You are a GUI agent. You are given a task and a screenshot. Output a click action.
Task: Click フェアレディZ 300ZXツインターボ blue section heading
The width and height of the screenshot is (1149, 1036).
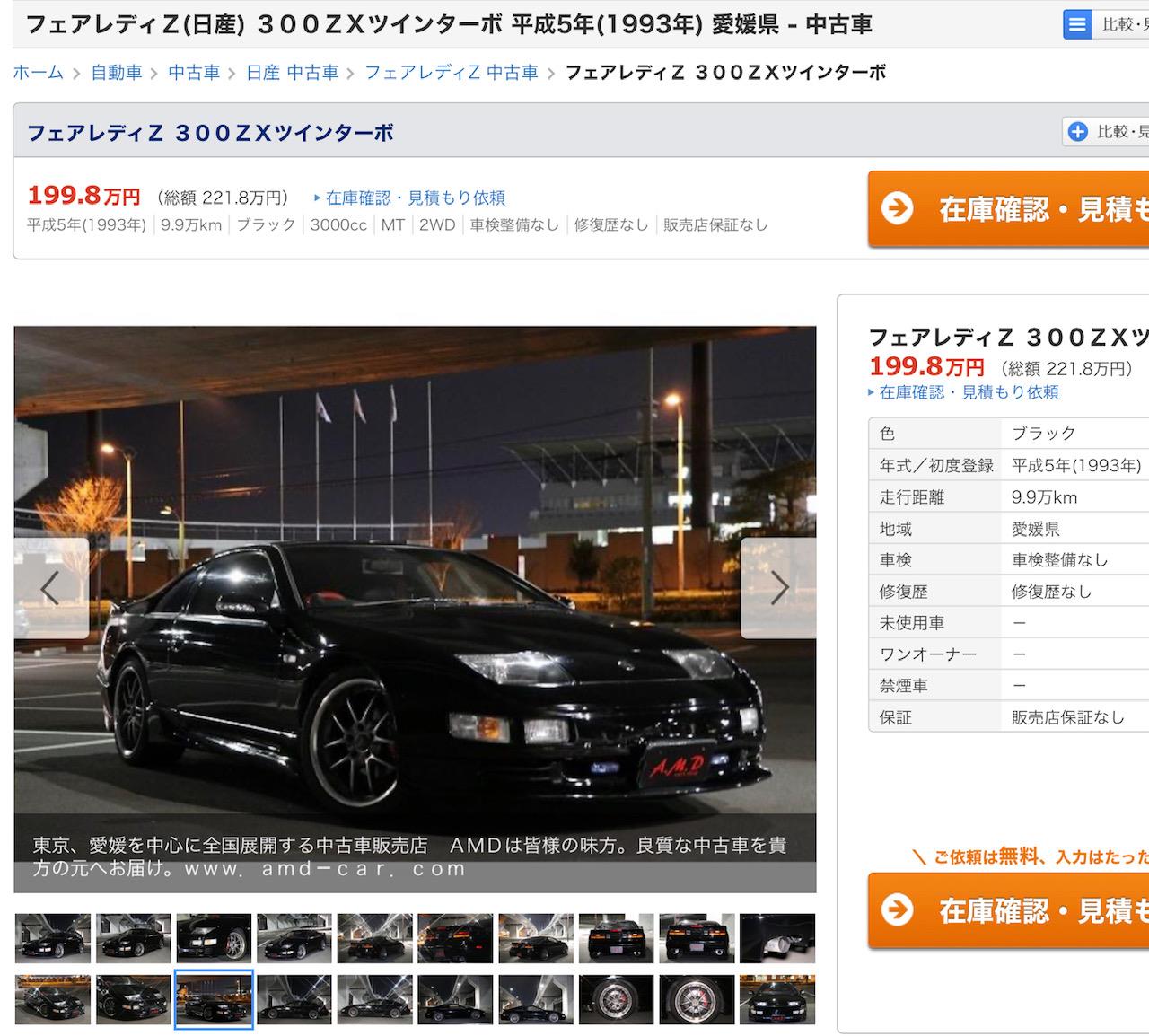[x=210, y=133]
